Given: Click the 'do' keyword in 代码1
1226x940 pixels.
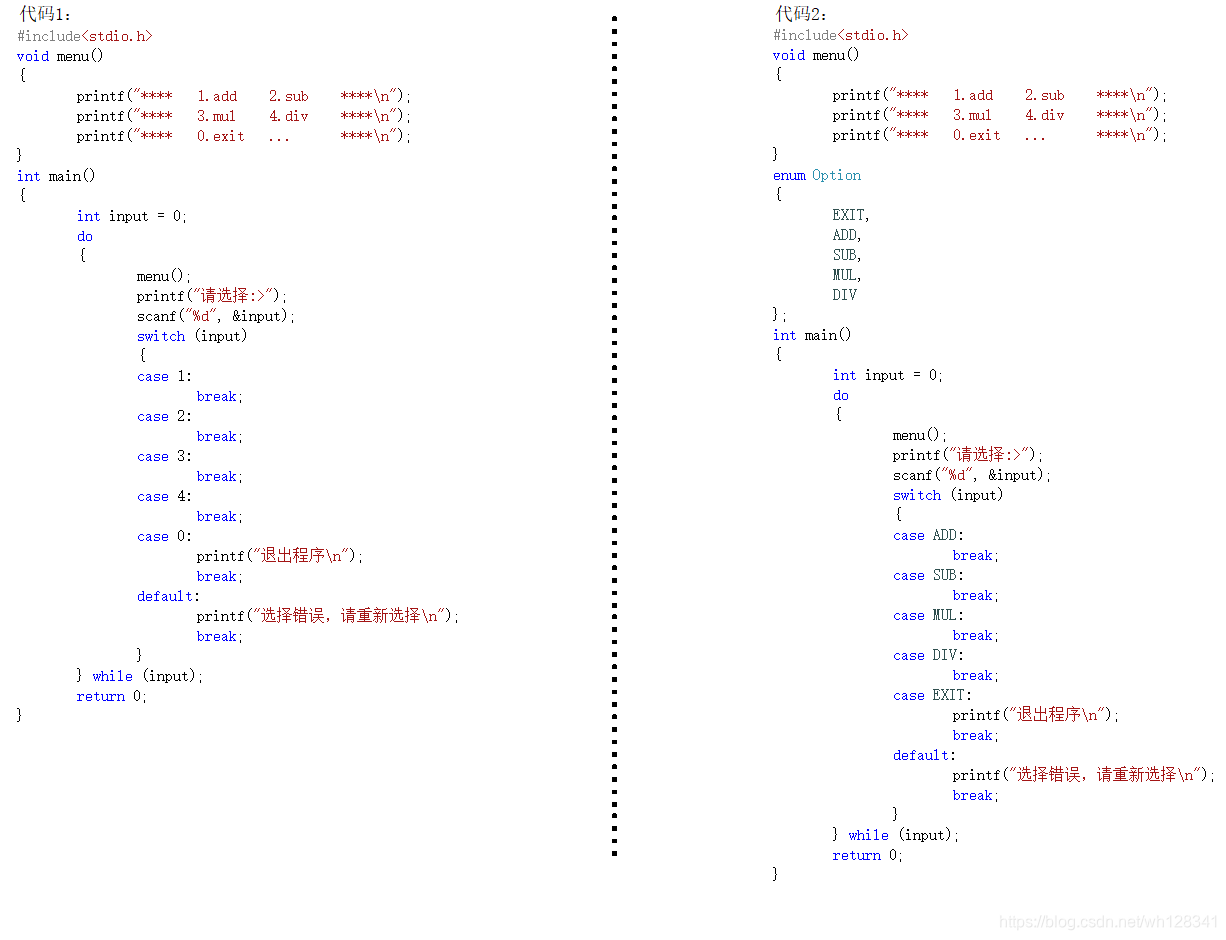Looking at the screenshot, I should [x=84, y=236].
